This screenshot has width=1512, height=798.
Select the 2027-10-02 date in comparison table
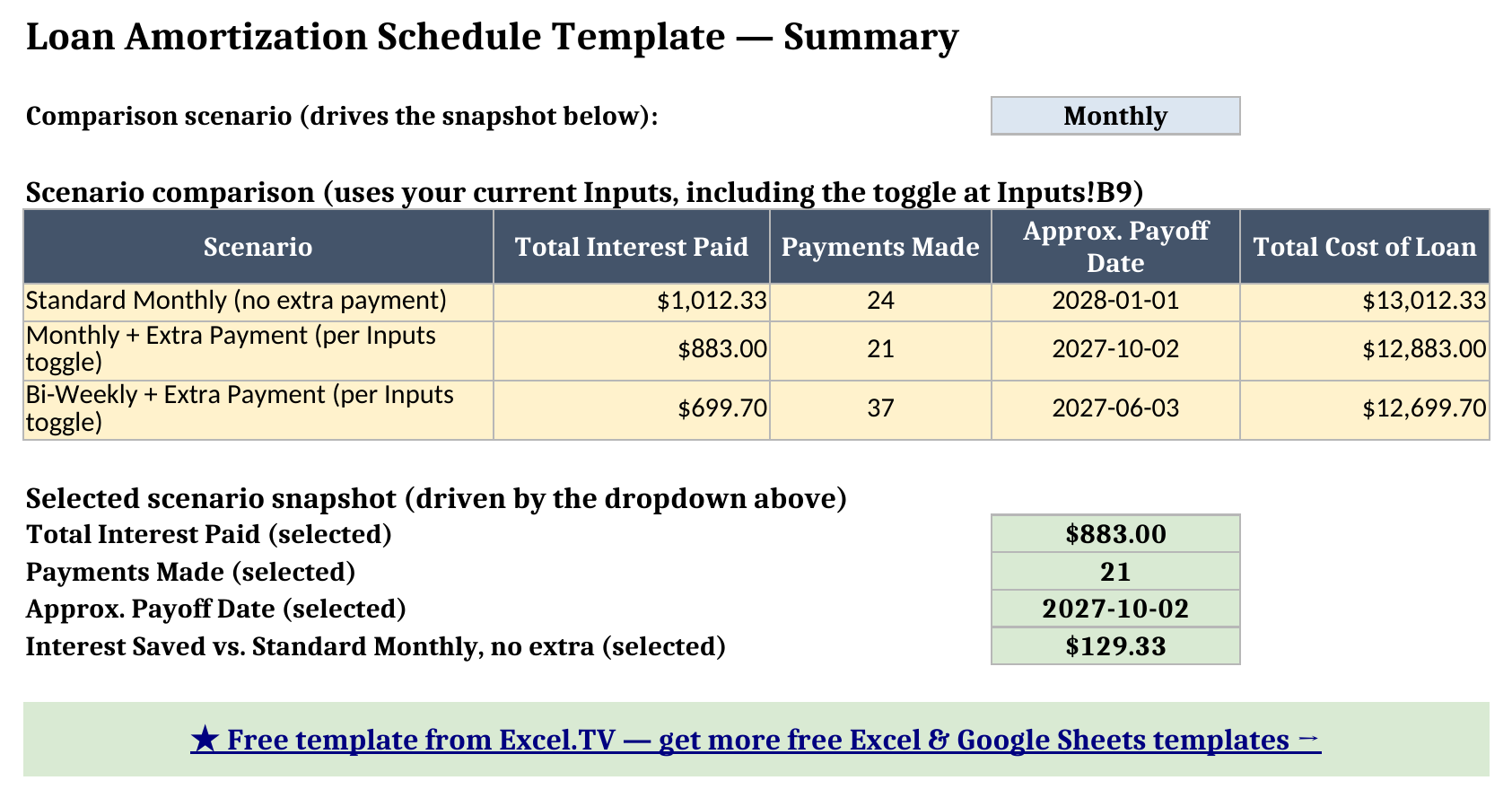click(x=1115, y=351)
